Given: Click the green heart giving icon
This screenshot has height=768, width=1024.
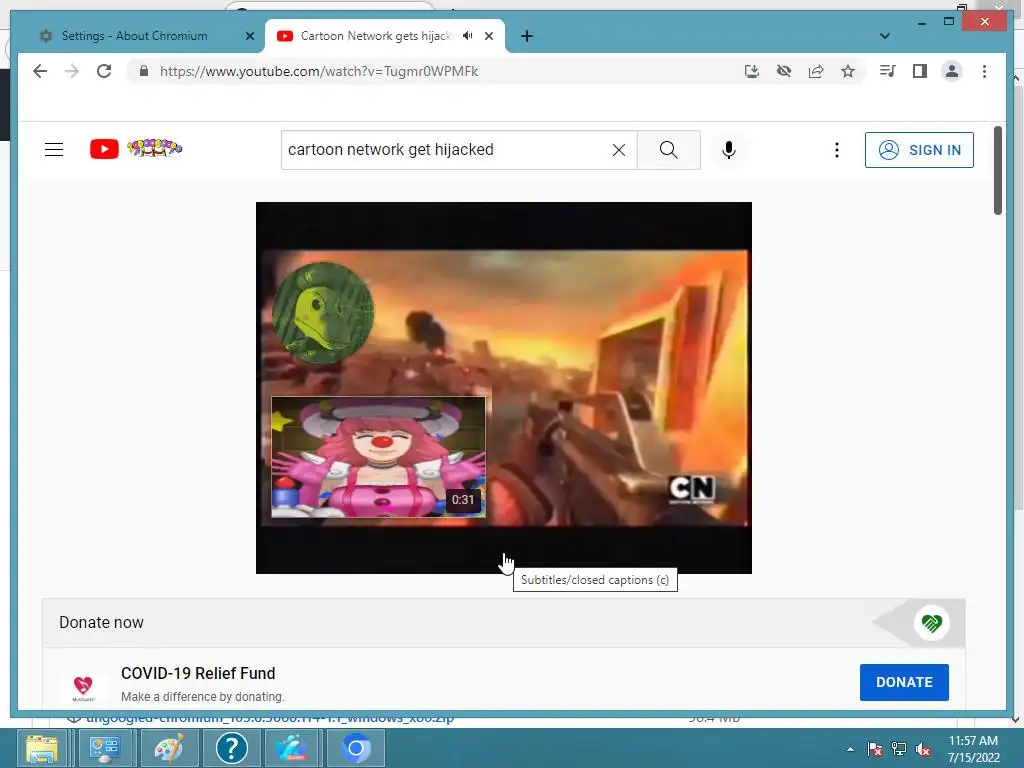Looking at the screenshot, I should tap(932, 623).
